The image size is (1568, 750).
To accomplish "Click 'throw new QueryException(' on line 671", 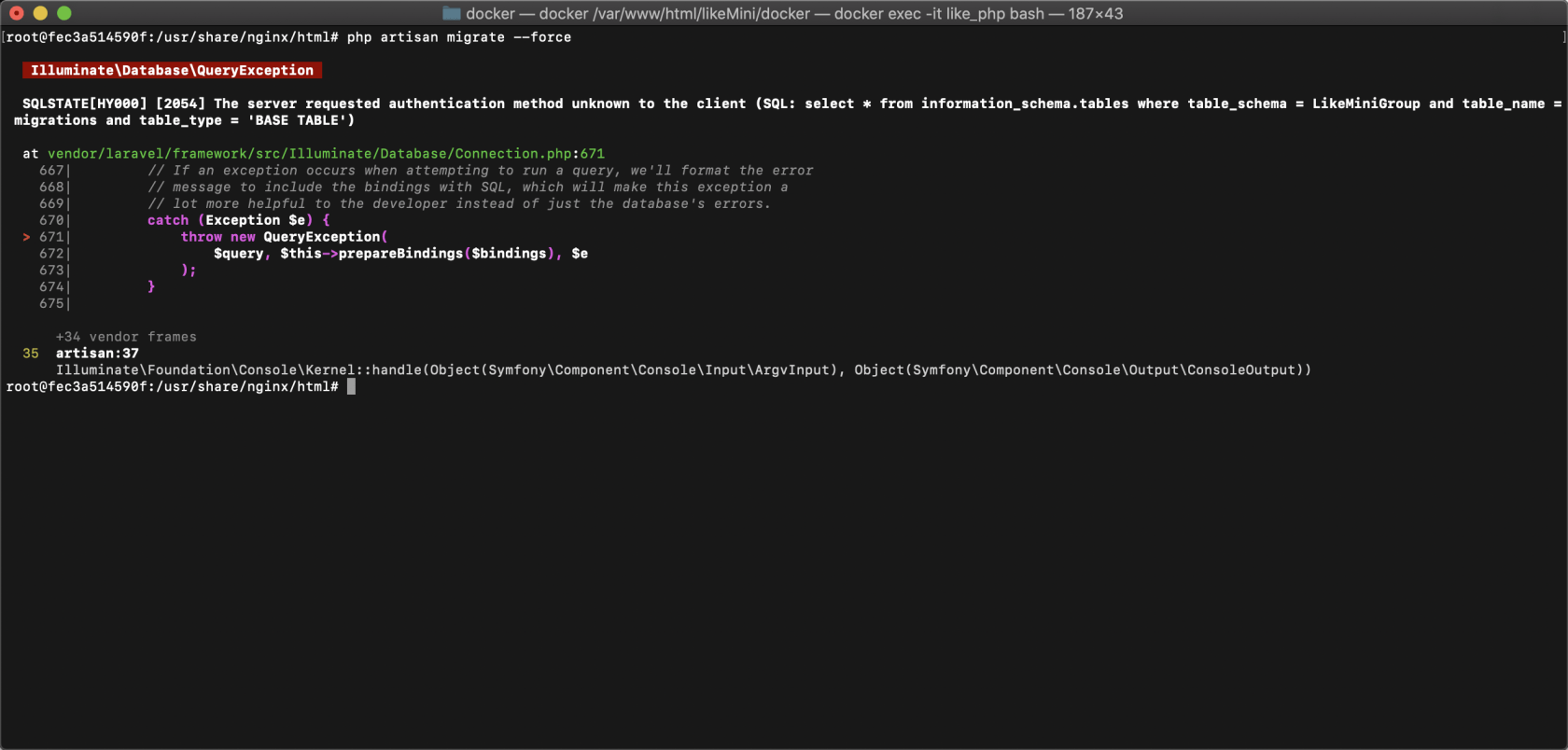I will [285, 237].
